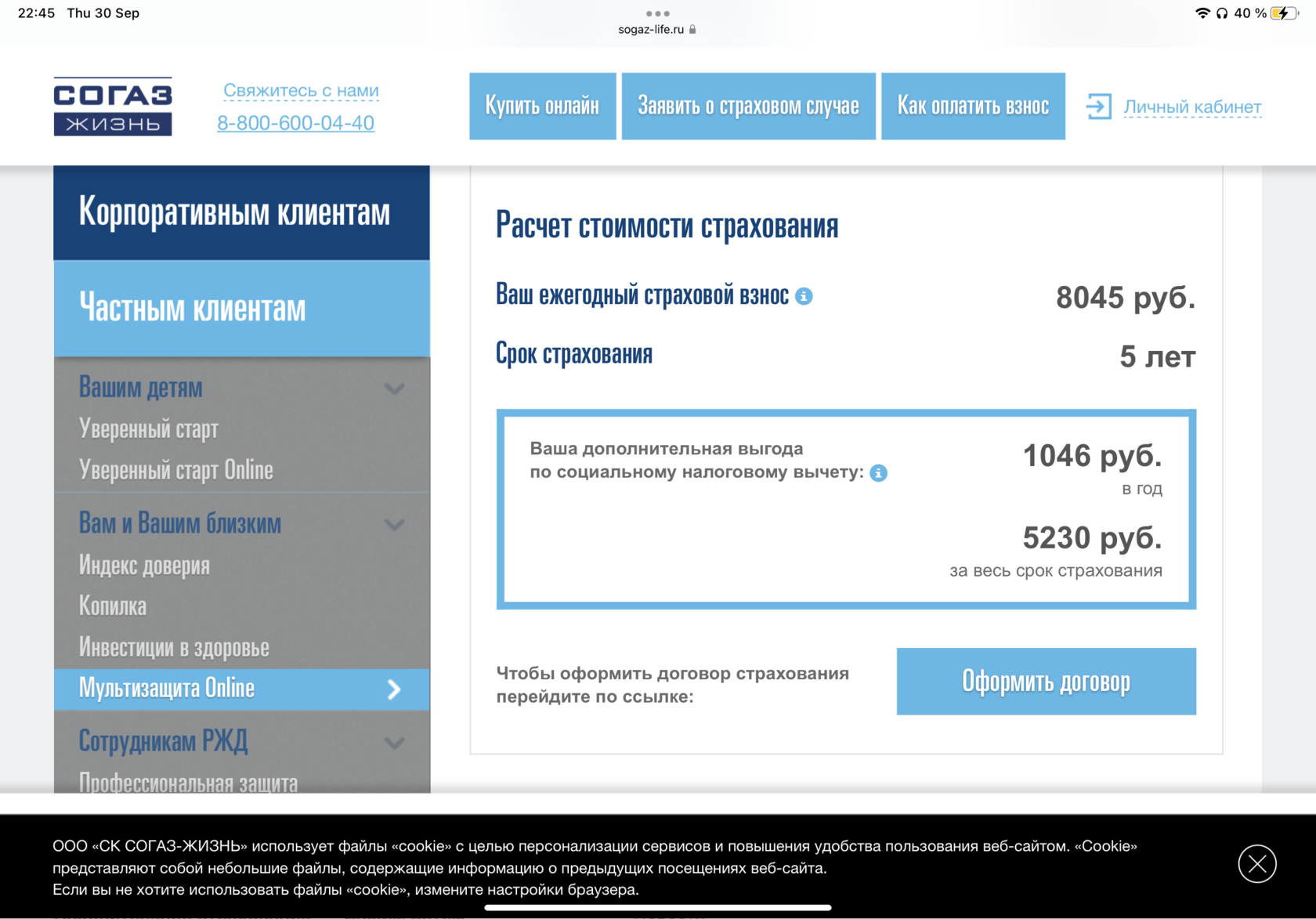1316x919 pixels.
Task: Click Сотрудникам РЖД section heading
Action: point(164,741)
